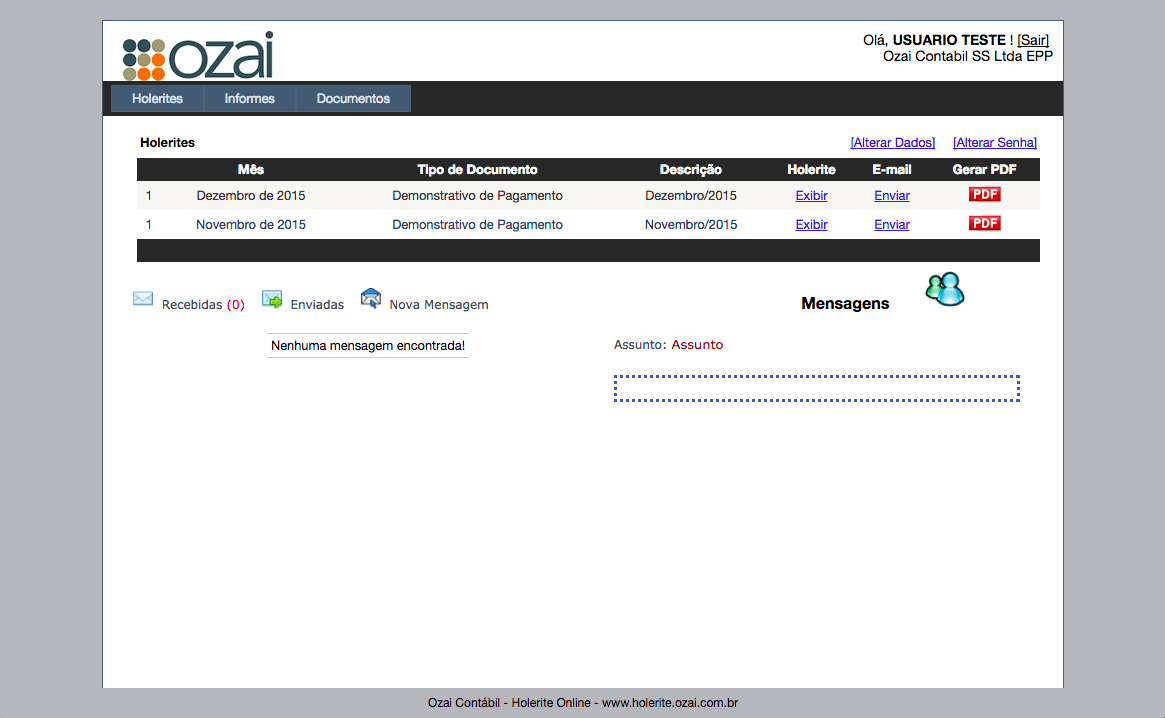This screenshot has width=1165, height=718.
Task: Click the Sair logout link
Action: click(x=1033, y=40)
